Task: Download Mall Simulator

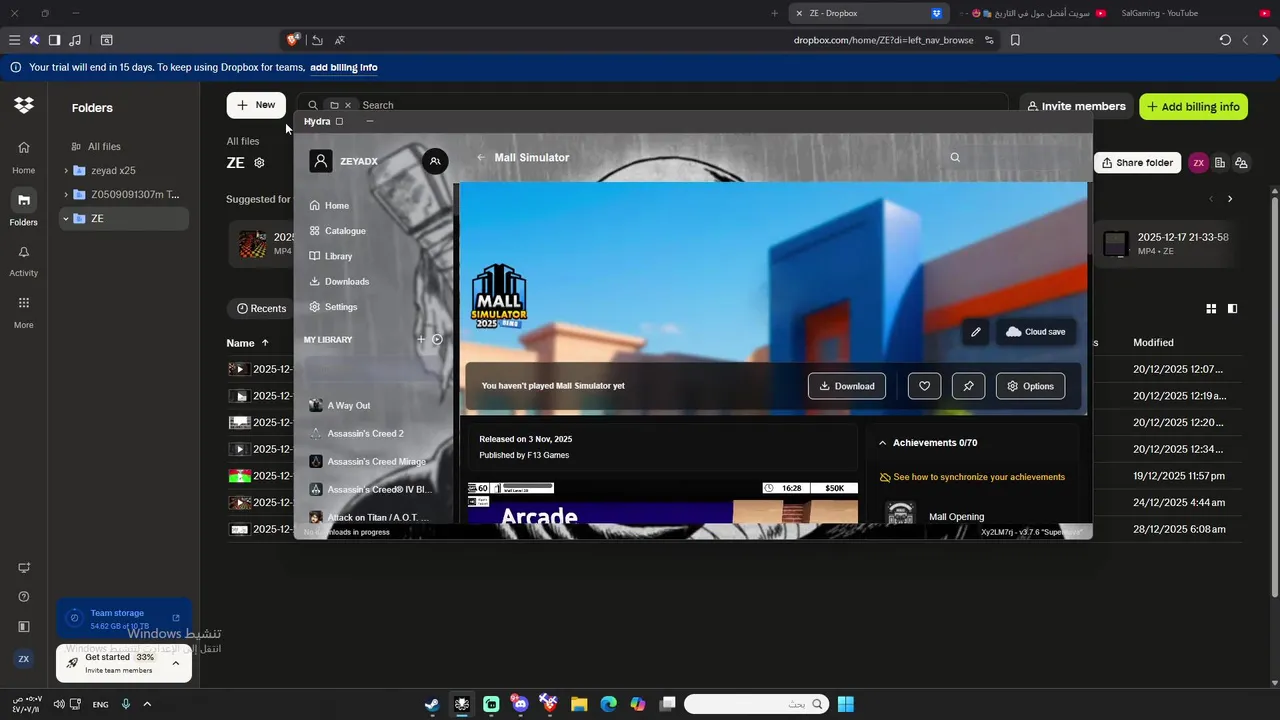Action: (847, 386)
